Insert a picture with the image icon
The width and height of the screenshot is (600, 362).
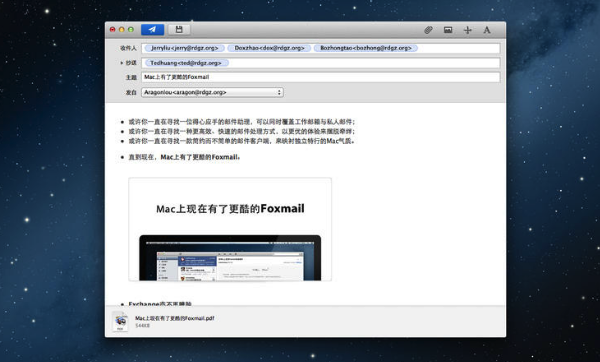pyautogui.click(x=448, y=30)
